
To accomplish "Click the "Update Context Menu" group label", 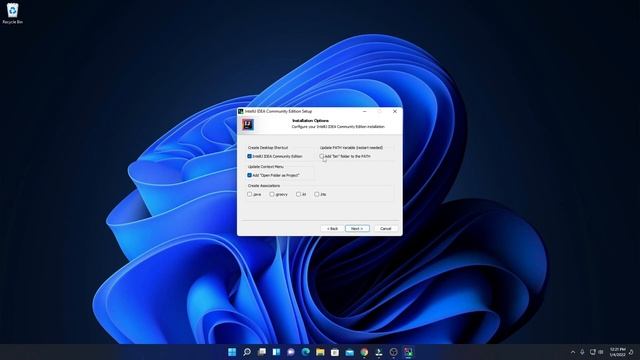I will point(266,167).
